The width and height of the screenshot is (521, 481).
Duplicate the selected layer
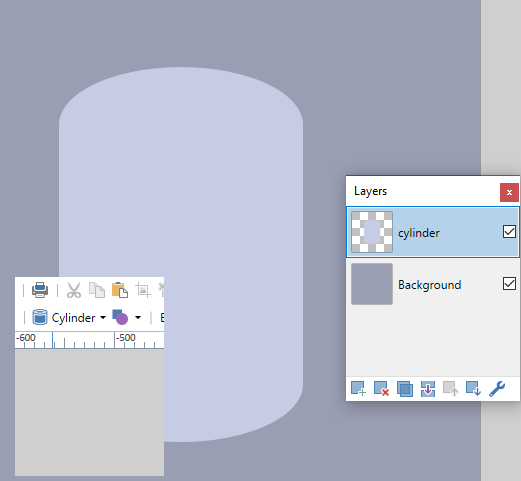click(405, 389)
